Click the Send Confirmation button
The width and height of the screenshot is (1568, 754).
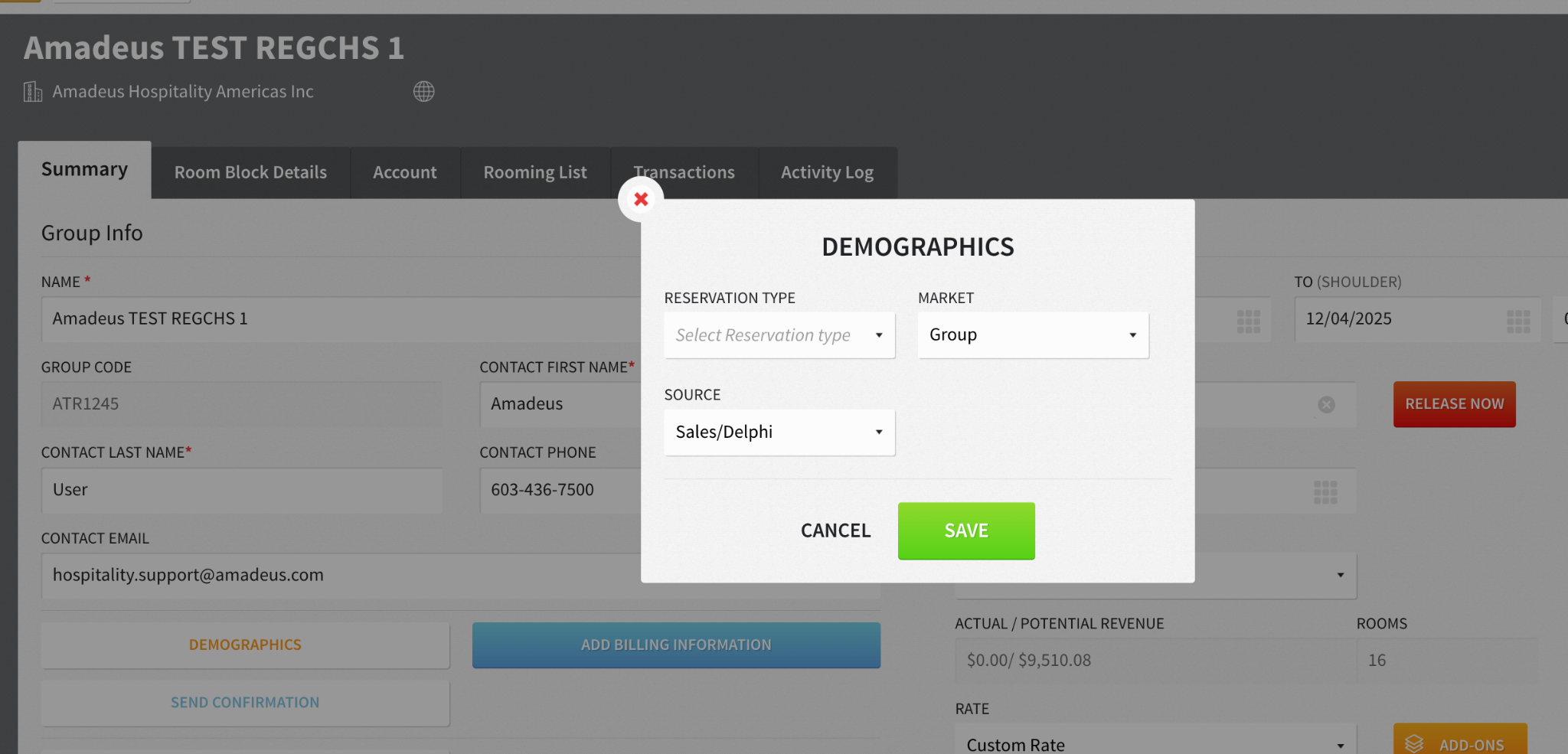[x=245, y=703]
